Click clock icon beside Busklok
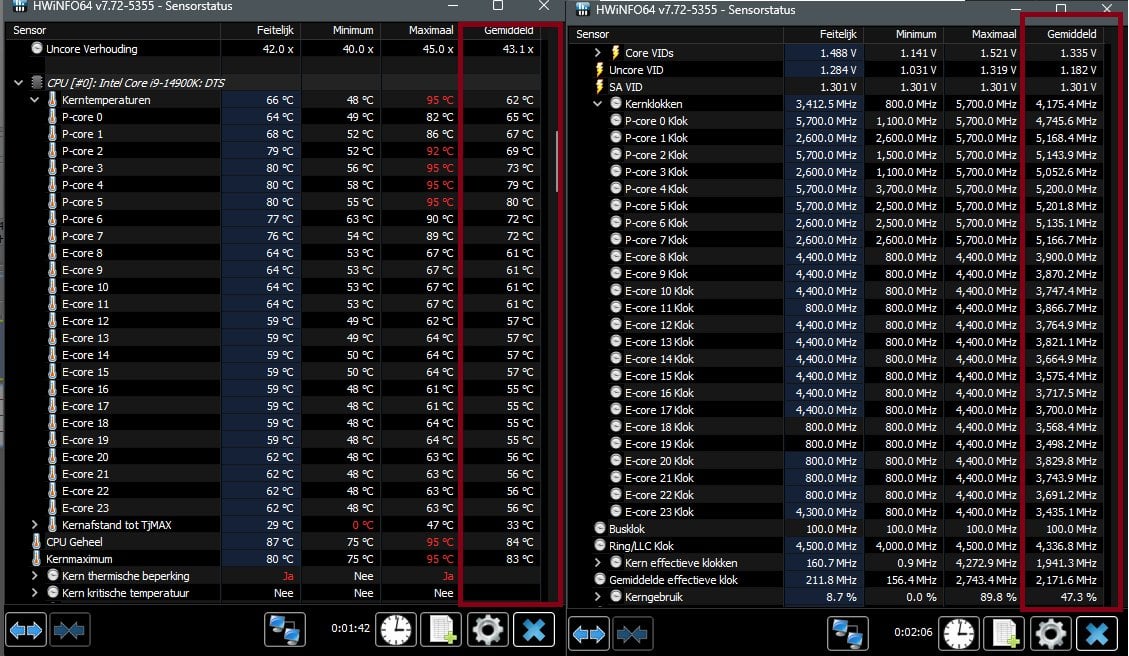The width and height of the screenshot is (1129, 656). (x=600, y=528)
